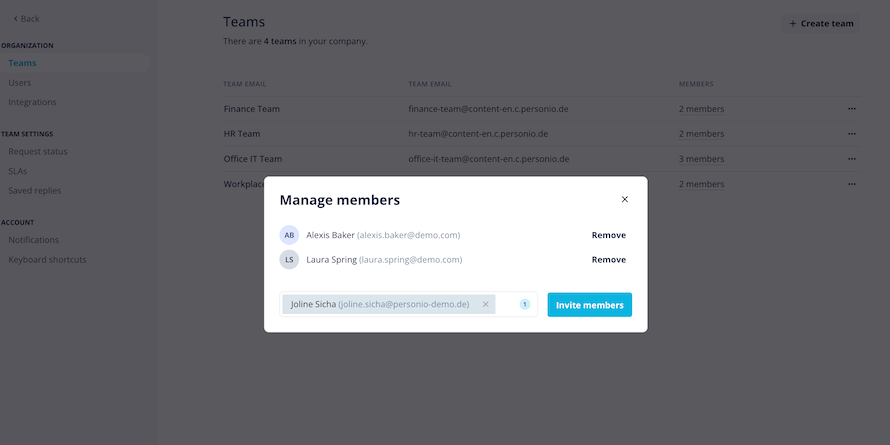This screenshot has height=445, width=890.
Task: Close the Manage members dialog
Action: point(624,199)
